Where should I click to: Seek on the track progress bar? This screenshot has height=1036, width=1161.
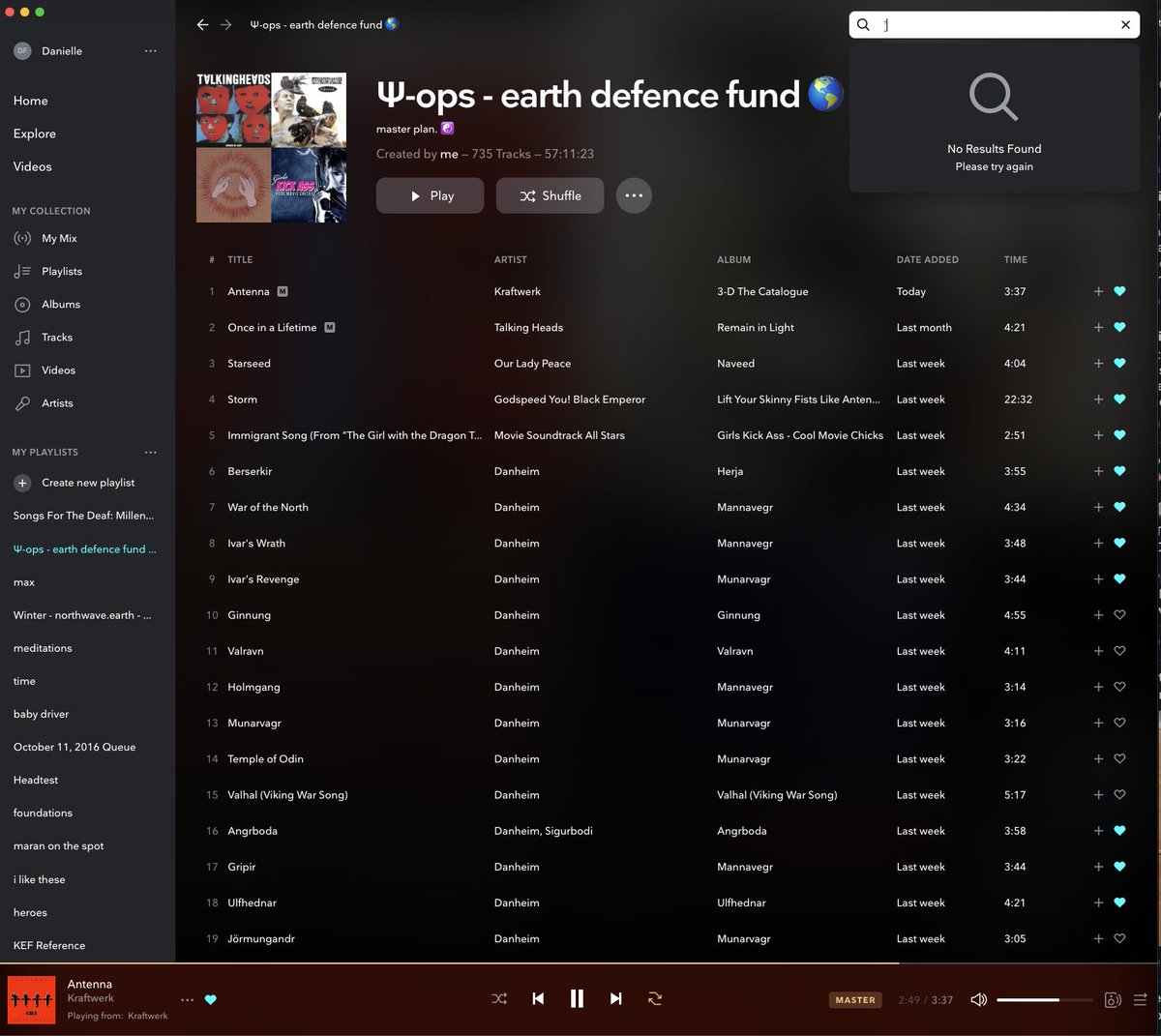tap(580, 963)
